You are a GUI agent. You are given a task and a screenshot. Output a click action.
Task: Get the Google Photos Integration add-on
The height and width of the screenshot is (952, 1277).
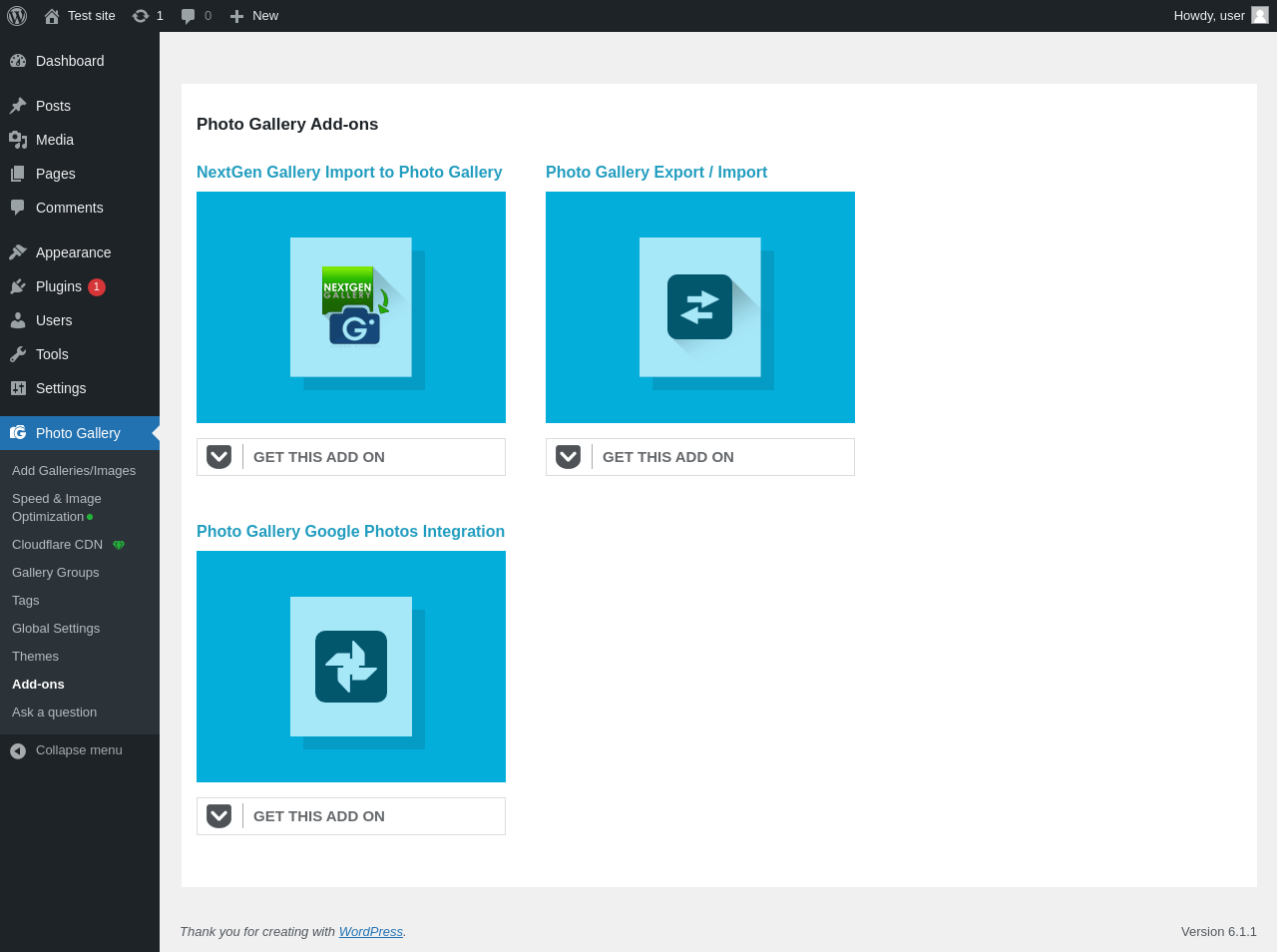coord(351,816)
